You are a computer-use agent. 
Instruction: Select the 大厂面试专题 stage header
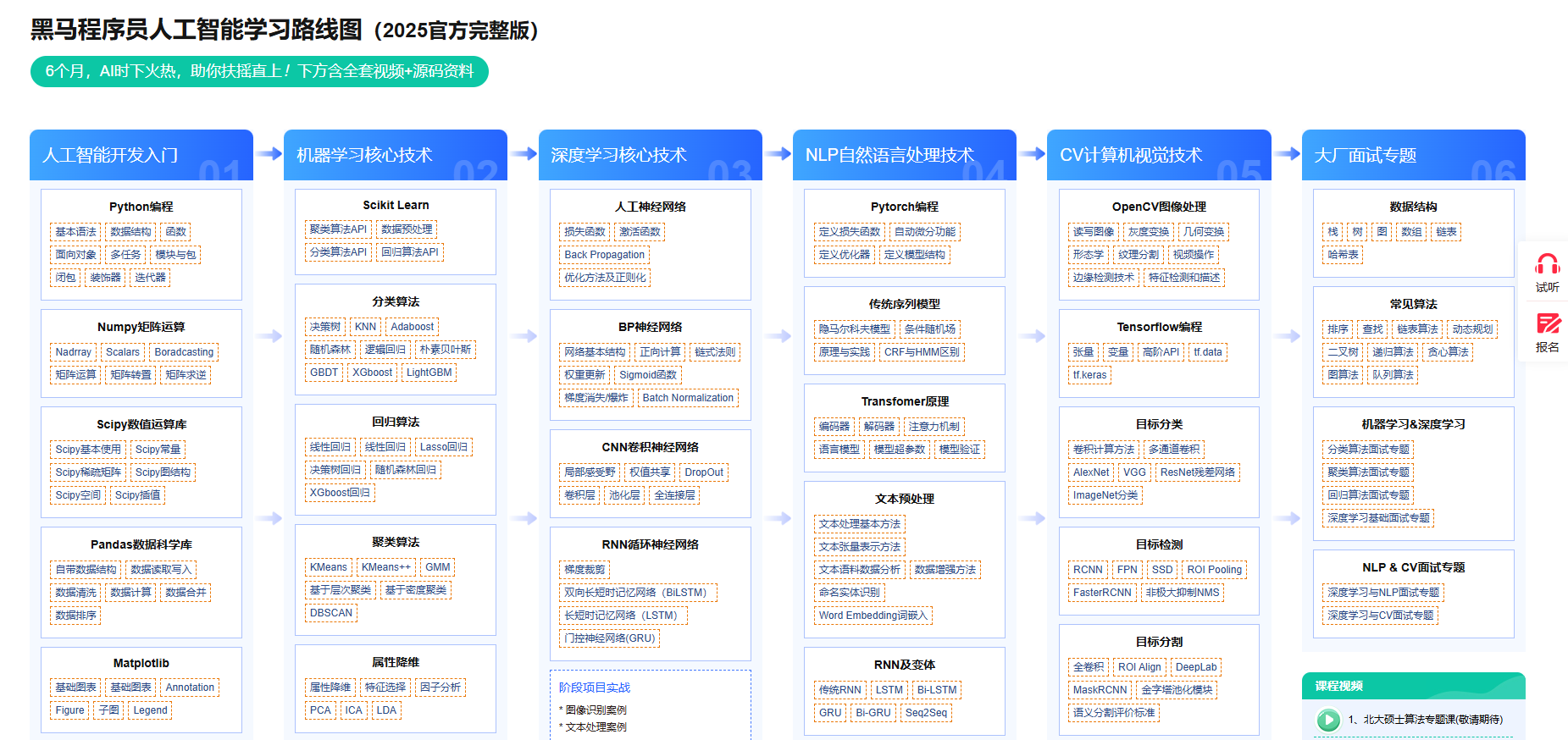click(x=1413, y=155)
